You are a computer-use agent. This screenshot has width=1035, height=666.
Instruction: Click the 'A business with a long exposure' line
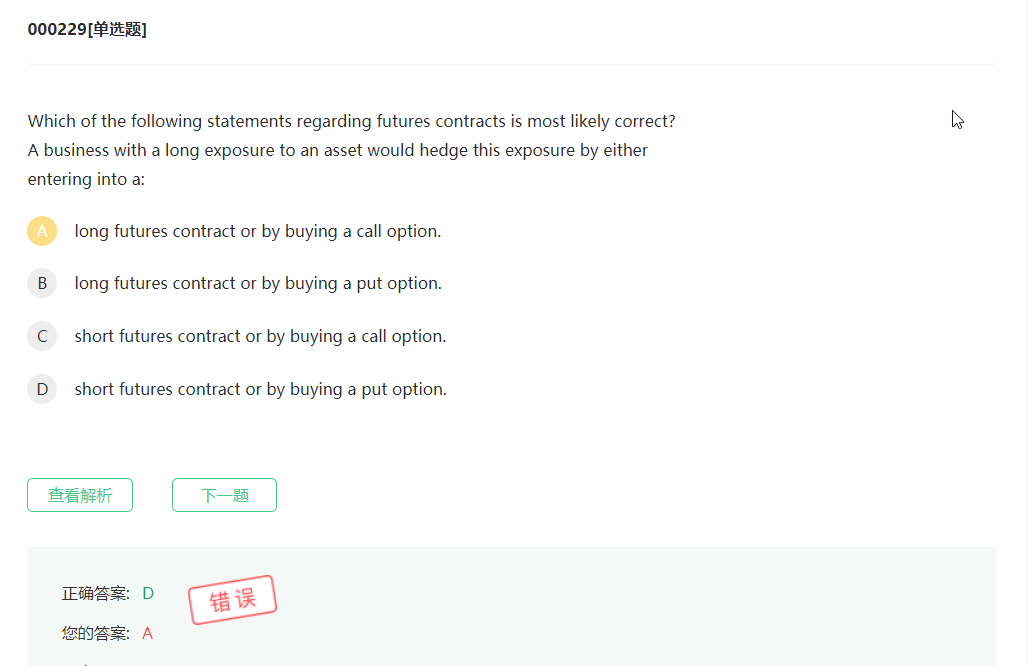[337, 150]
